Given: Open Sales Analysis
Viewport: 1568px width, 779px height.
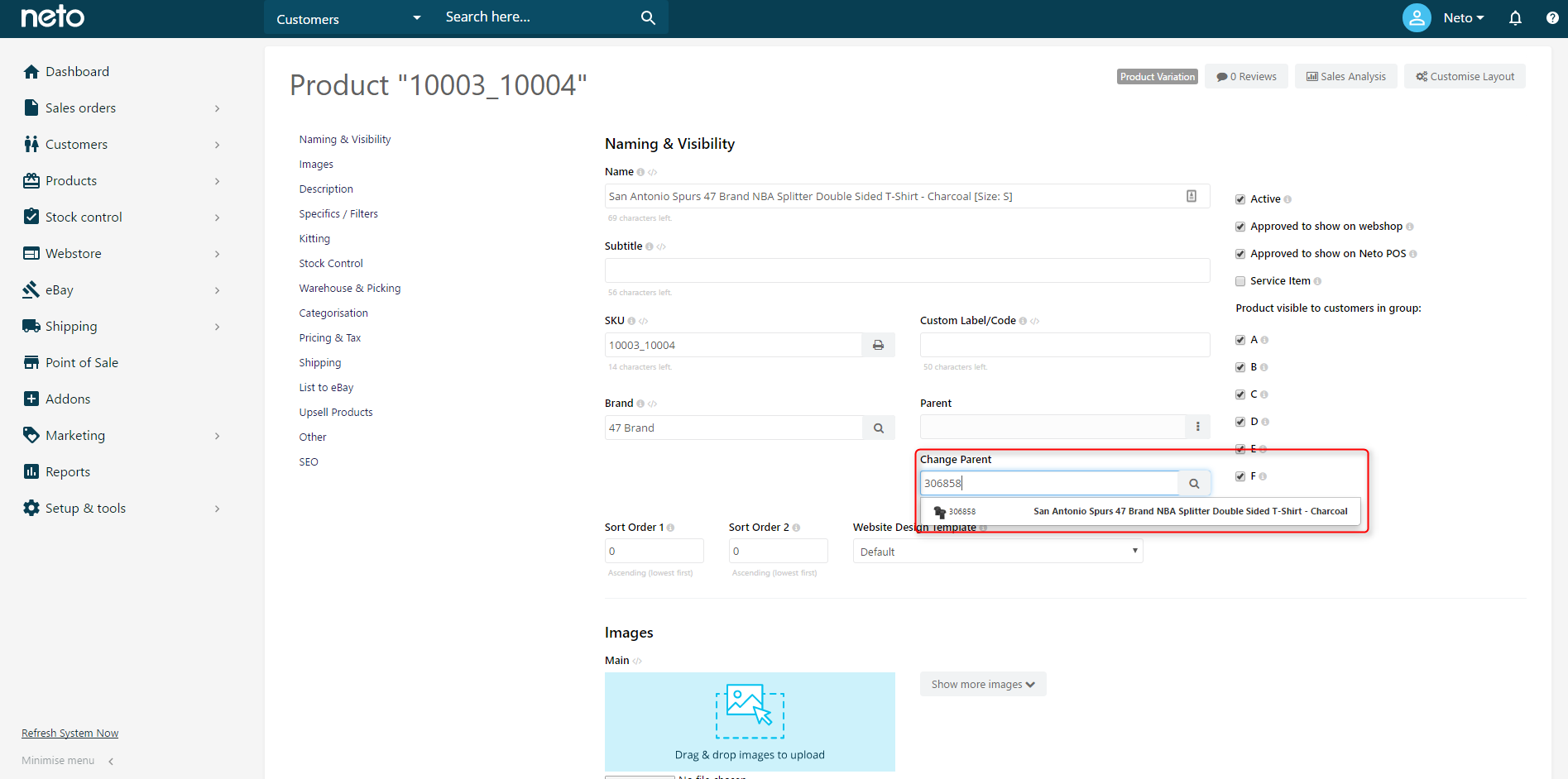Looking at the screenshot, I should click(x=1346, y=76).
